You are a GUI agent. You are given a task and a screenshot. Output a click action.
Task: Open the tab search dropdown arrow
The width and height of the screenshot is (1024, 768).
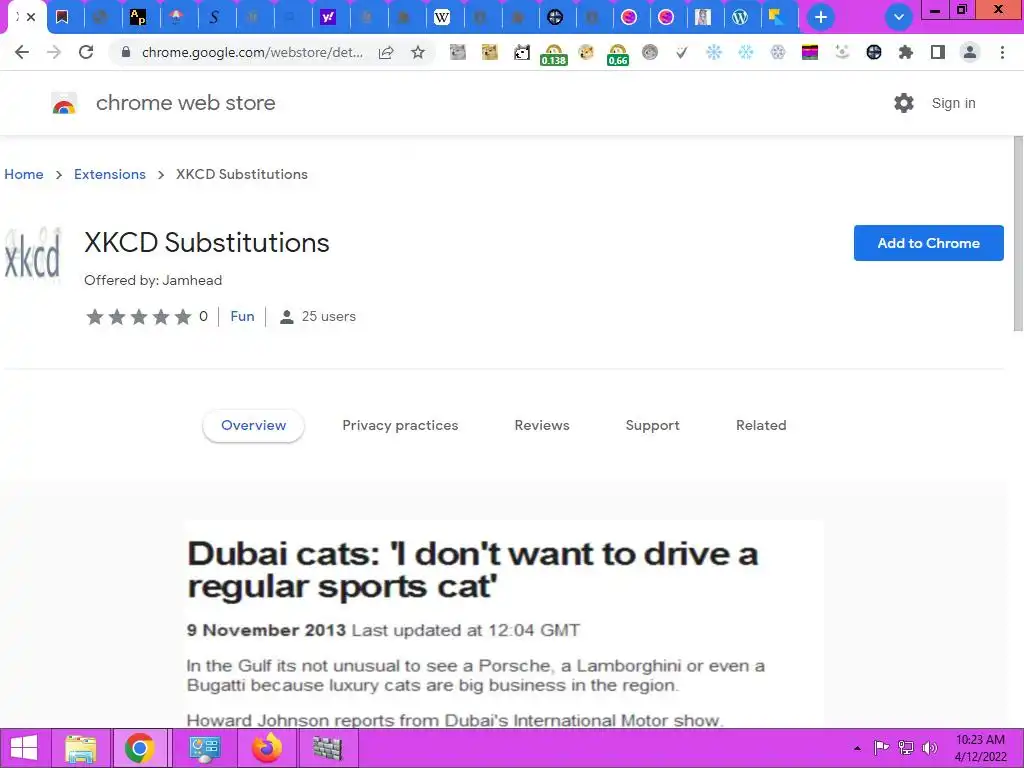click(x=899, y=17)
